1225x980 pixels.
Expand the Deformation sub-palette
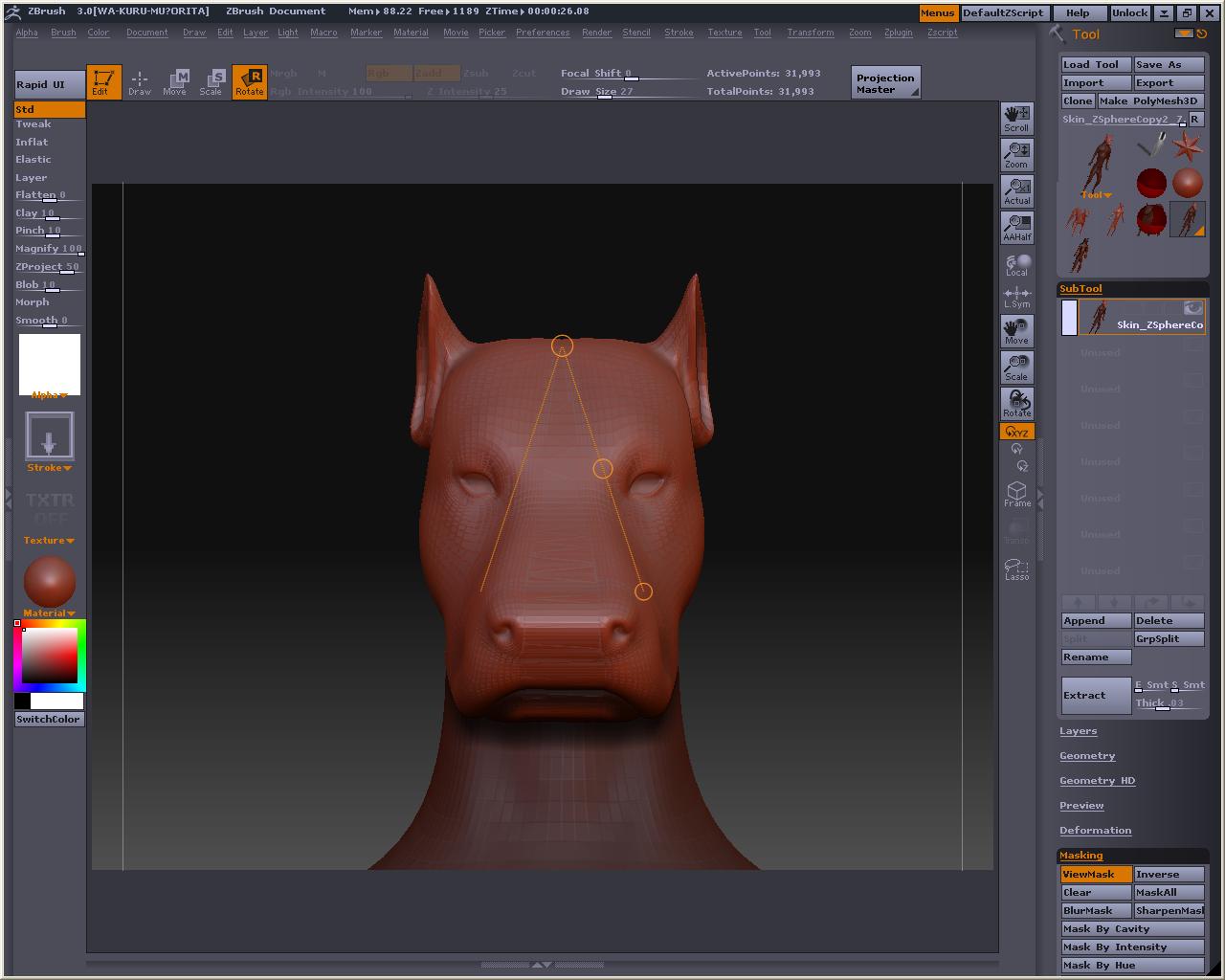[1095, 831]
